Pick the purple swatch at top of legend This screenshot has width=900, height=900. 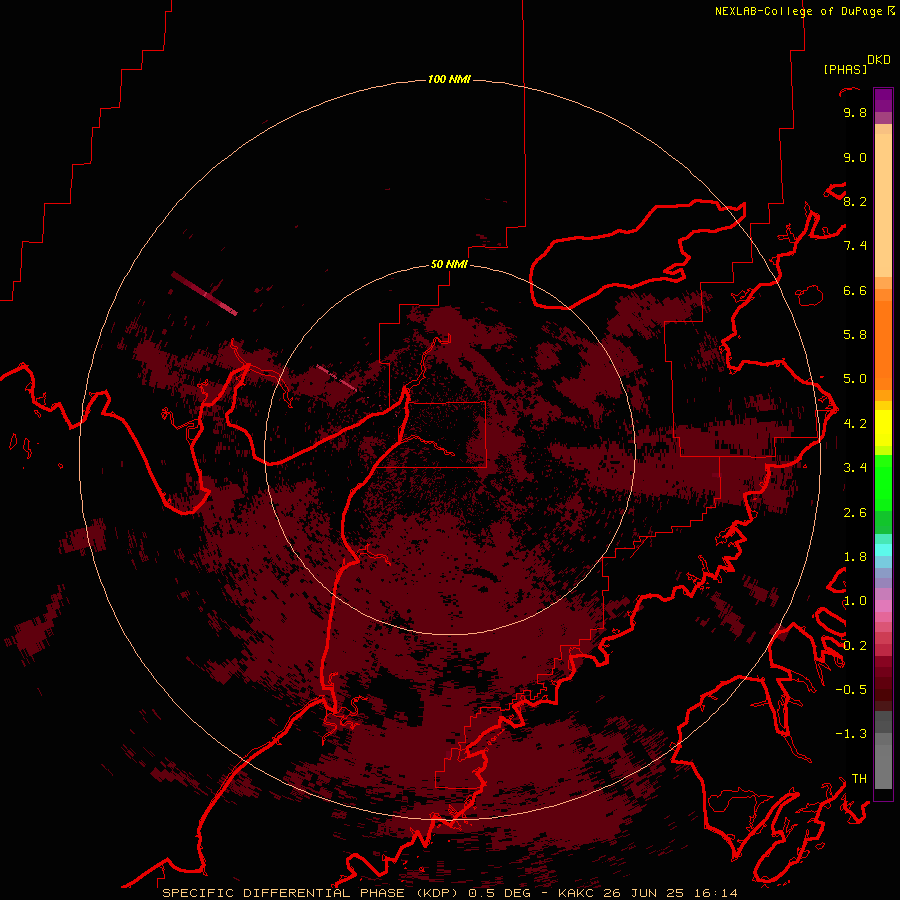point(883,100)
